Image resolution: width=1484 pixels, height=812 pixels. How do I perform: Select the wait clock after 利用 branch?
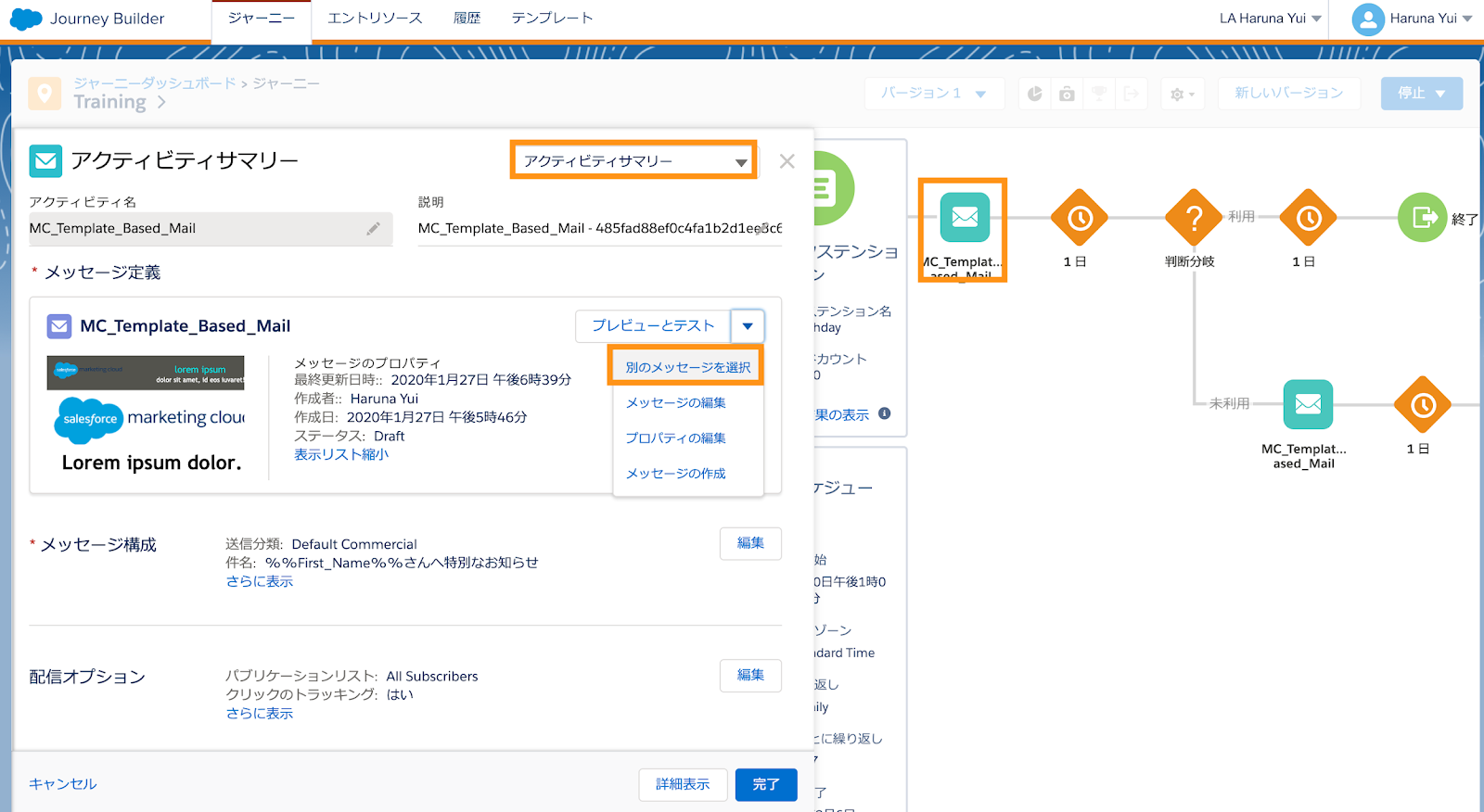point(1308,218)
